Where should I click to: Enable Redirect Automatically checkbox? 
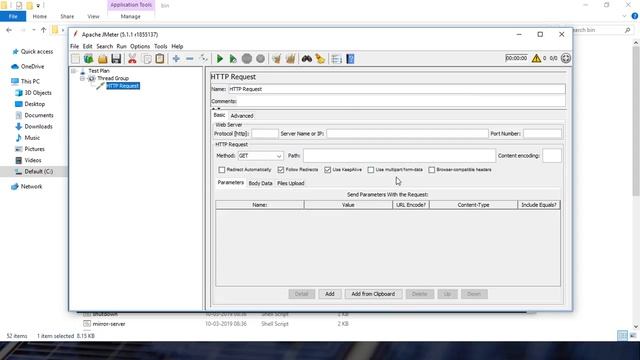coord(222,169)
